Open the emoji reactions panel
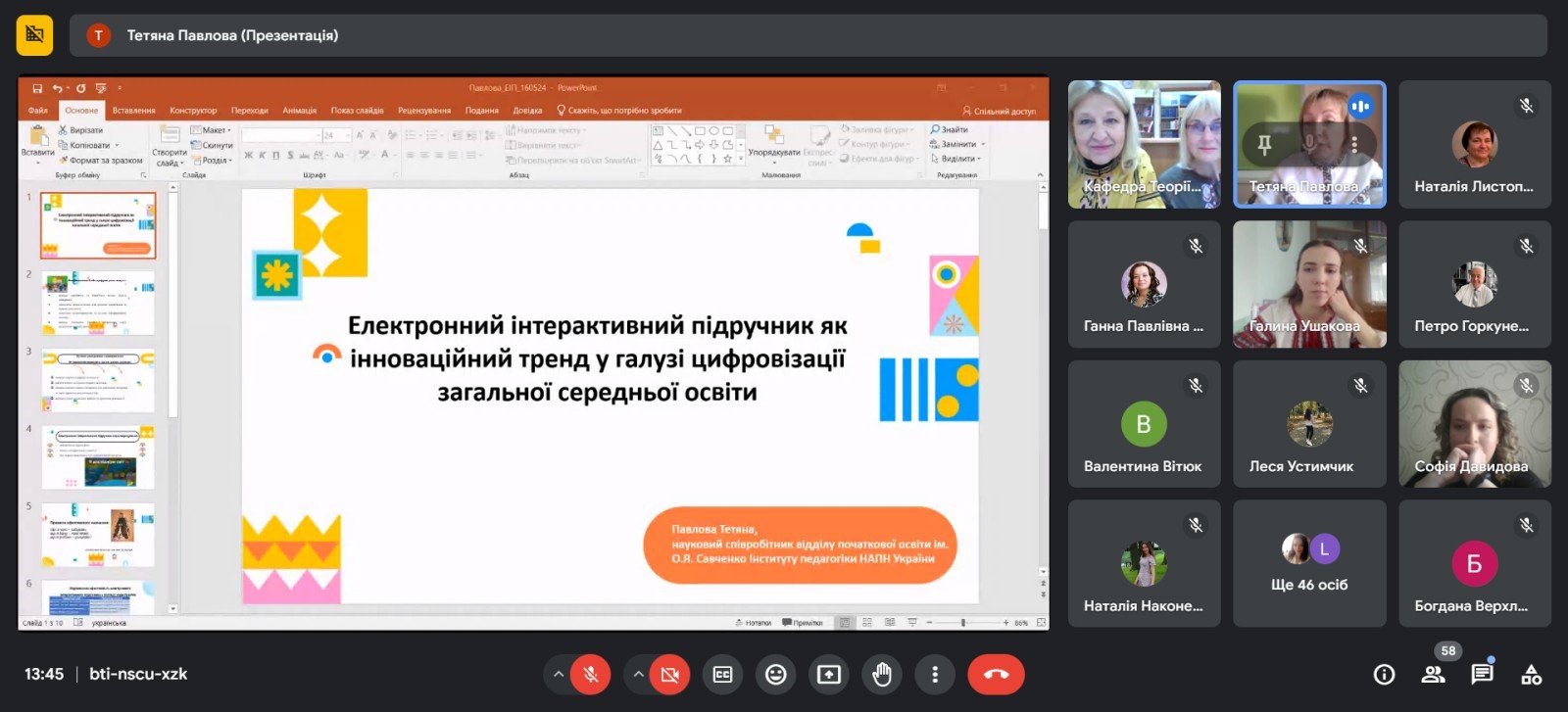Viewport: 1568px width, 712px height. click(x=775, y=674)
